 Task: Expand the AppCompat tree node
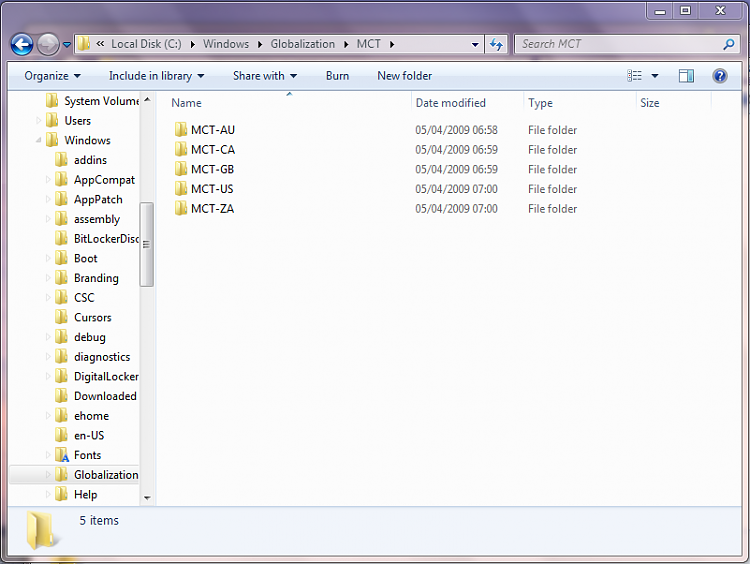(x=48, y=179)
